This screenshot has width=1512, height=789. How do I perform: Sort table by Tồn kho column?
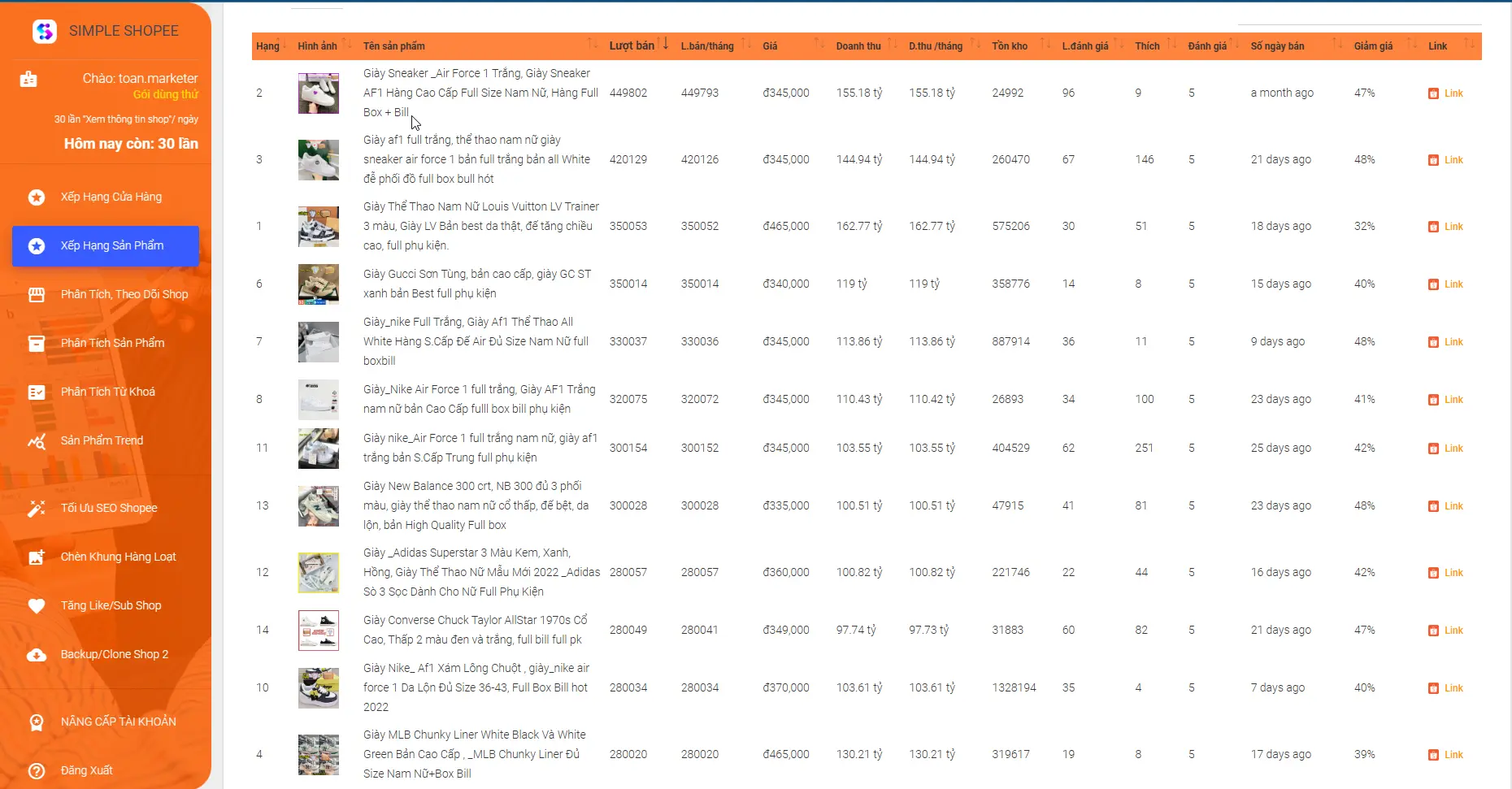click(1021, 46)
